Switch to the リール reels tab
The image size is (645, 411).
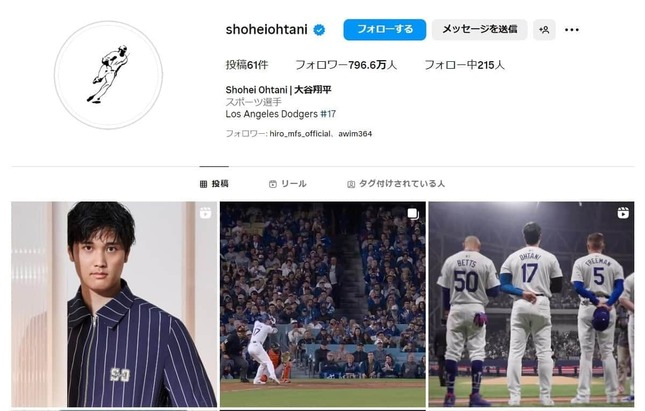[x=288, y=184]
